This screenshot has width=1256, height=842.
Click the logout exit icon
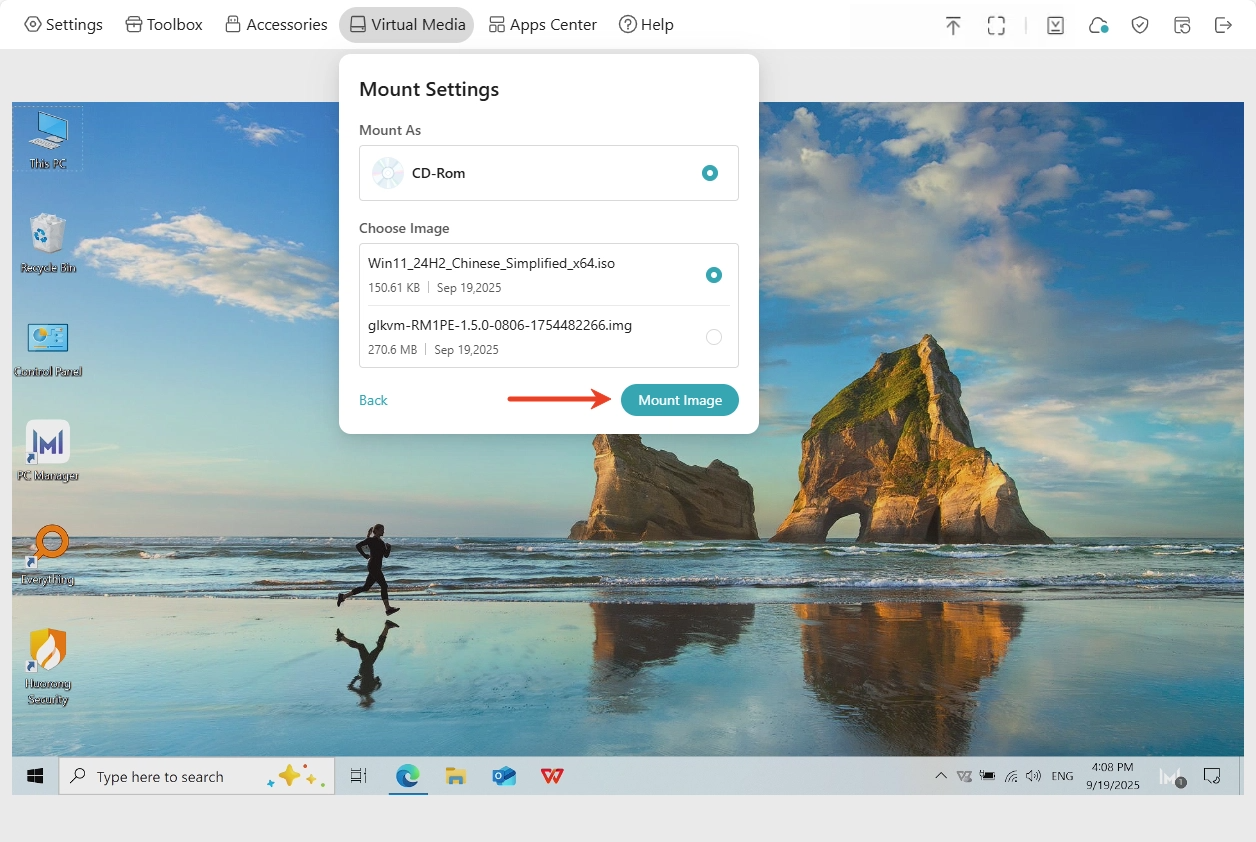coord(1223,25)
